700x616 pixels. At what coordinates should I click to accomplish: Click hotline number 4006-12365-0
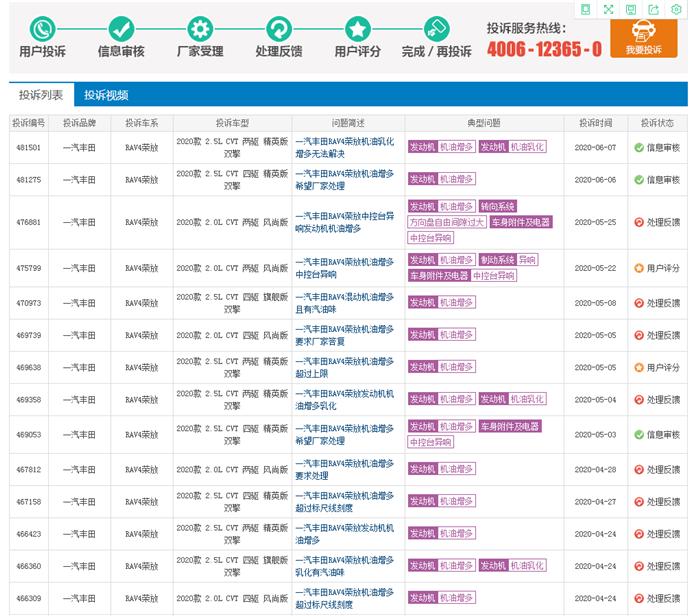click(x=544, y=49)
